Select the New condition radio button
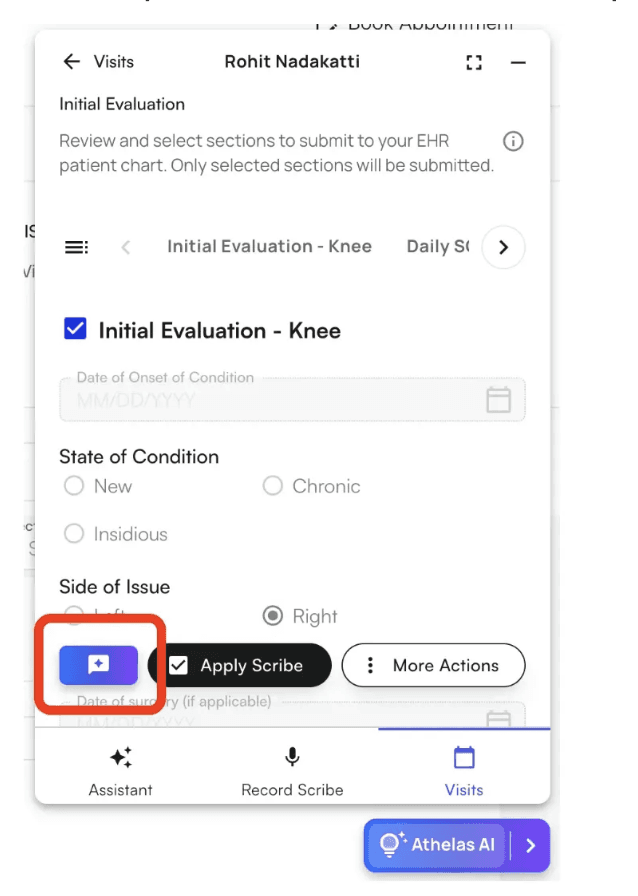 pos(74,486)
